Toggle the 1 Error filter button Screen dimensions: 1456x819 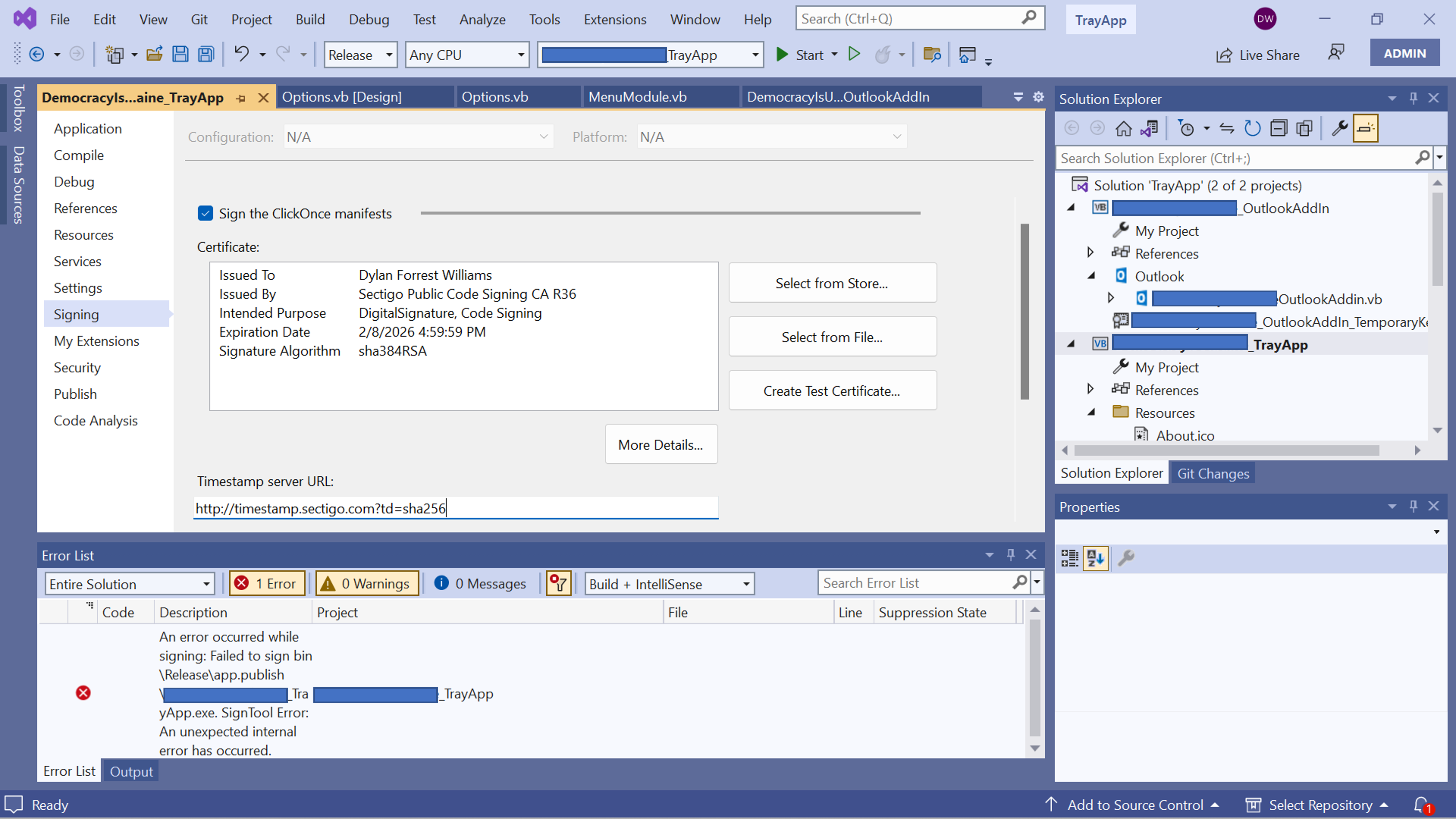(267, 583)
